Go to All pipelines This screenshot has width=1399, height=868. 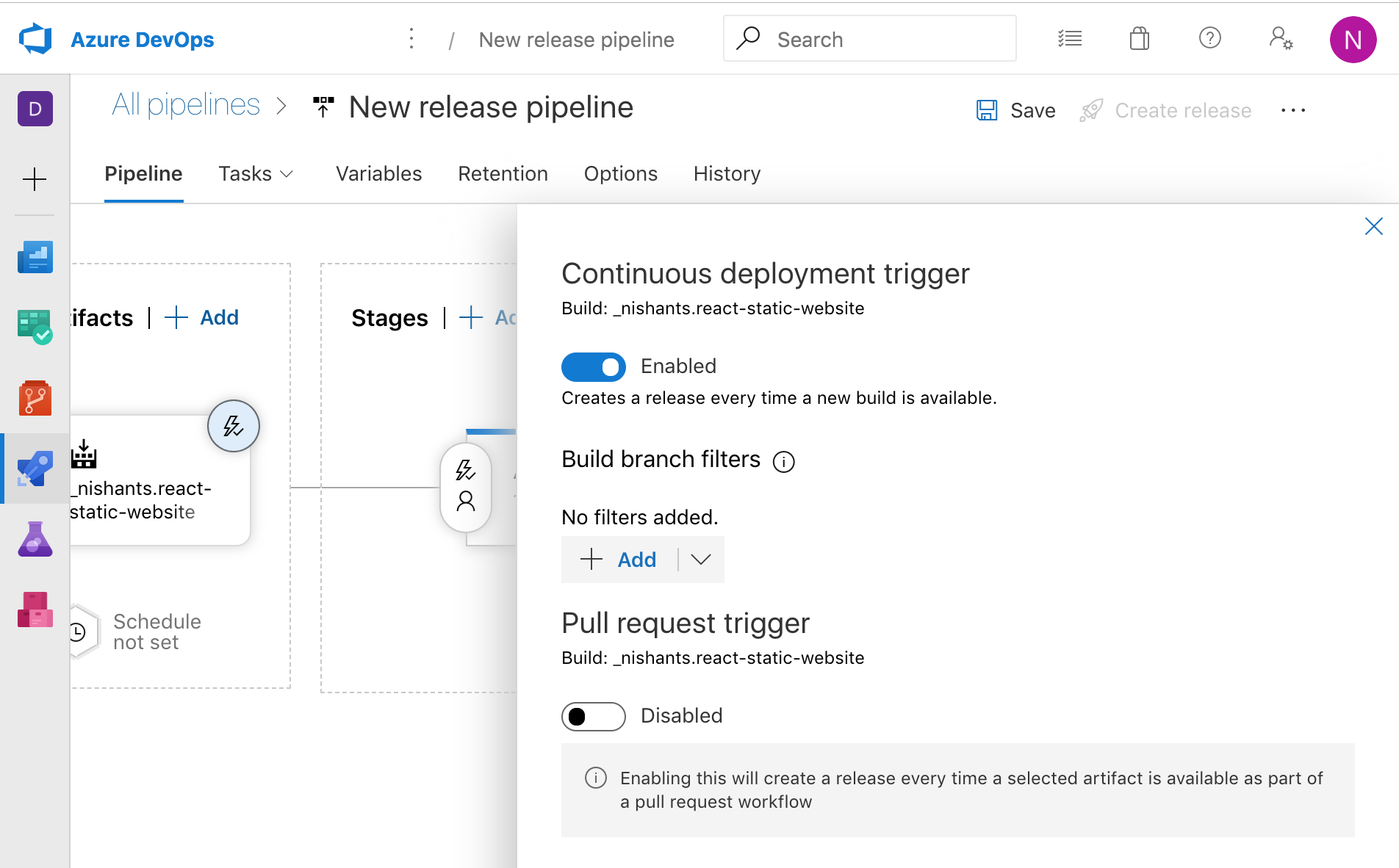coord(186,105)
